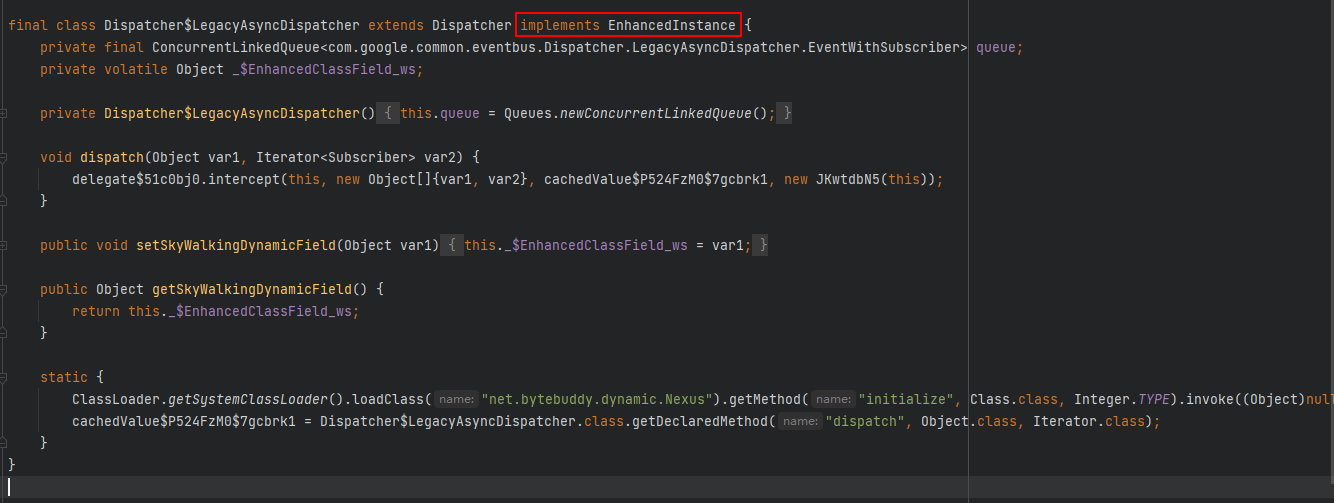
Task: Click 'final class' keyword at file start
Action: [52, 26]
